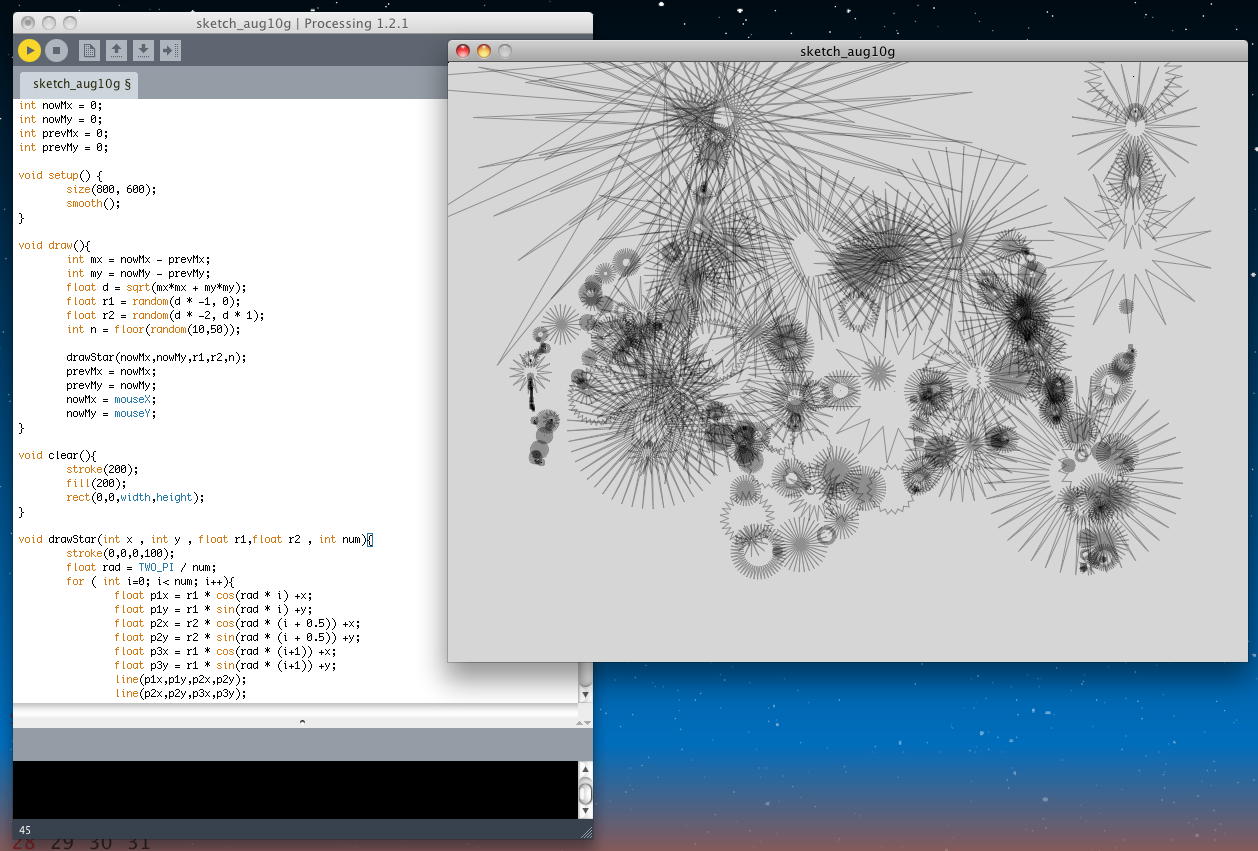The width and height of the screenshot is (1258, 851).
Task: Create a new sketch with the New icon
Action: coord(89,50)
